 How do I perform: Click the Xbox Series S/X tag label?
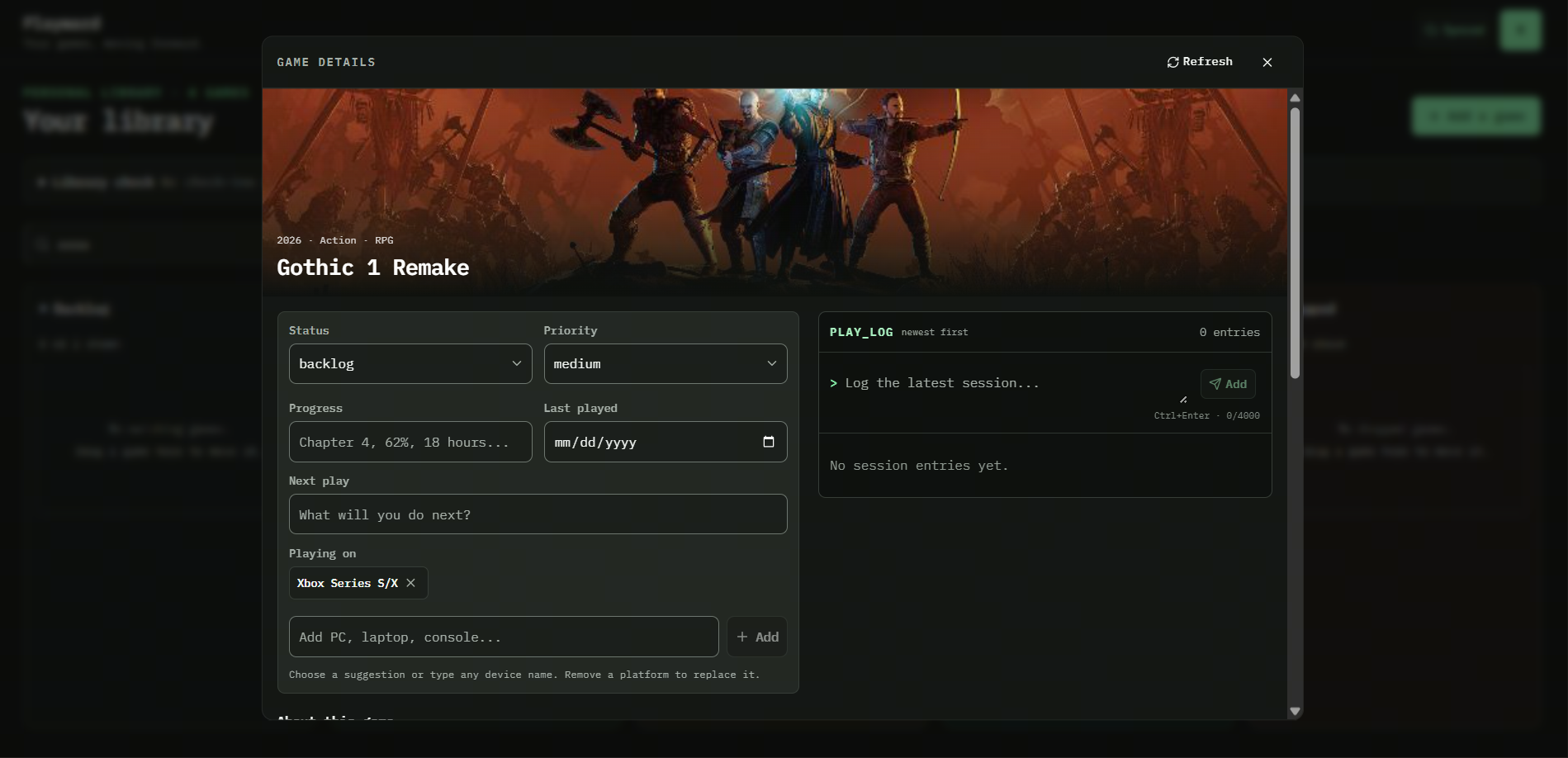[x=348, y=583]
